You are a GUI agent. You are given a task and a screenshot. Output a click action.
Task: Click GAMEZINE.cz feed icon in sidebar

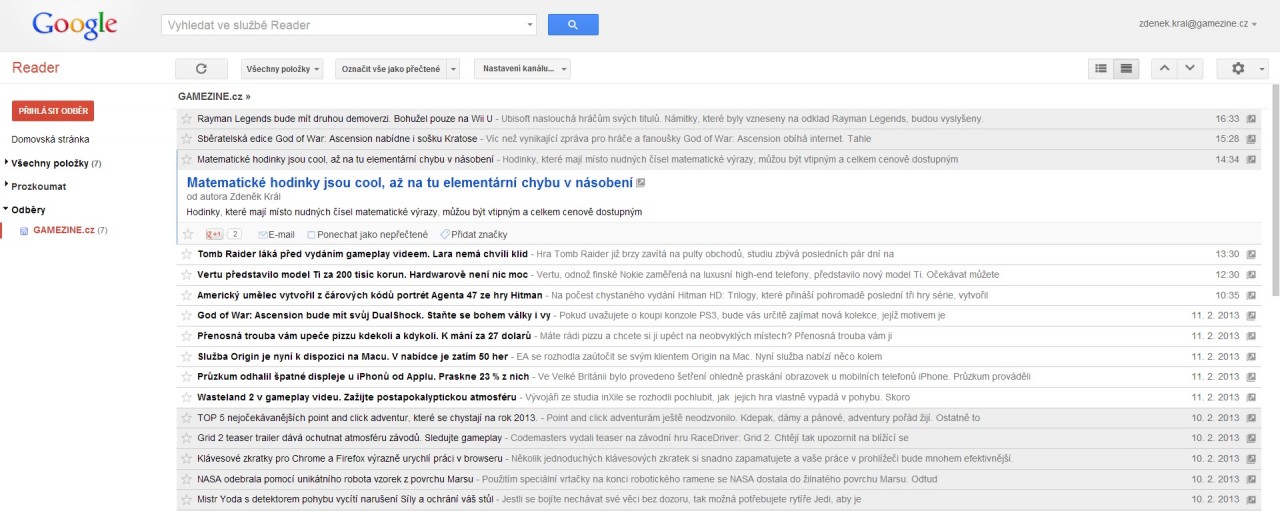point(24,231)
